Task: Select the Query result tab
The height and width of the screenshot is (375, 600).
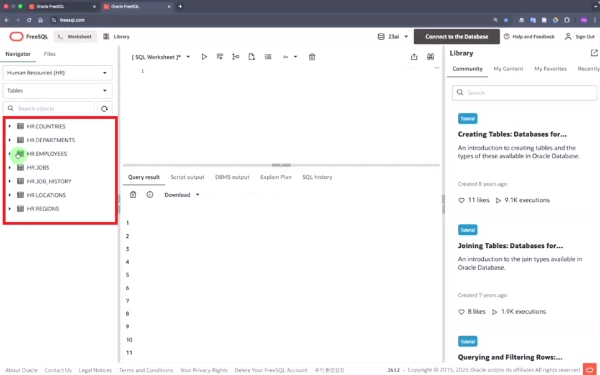Action: (144, 177)
